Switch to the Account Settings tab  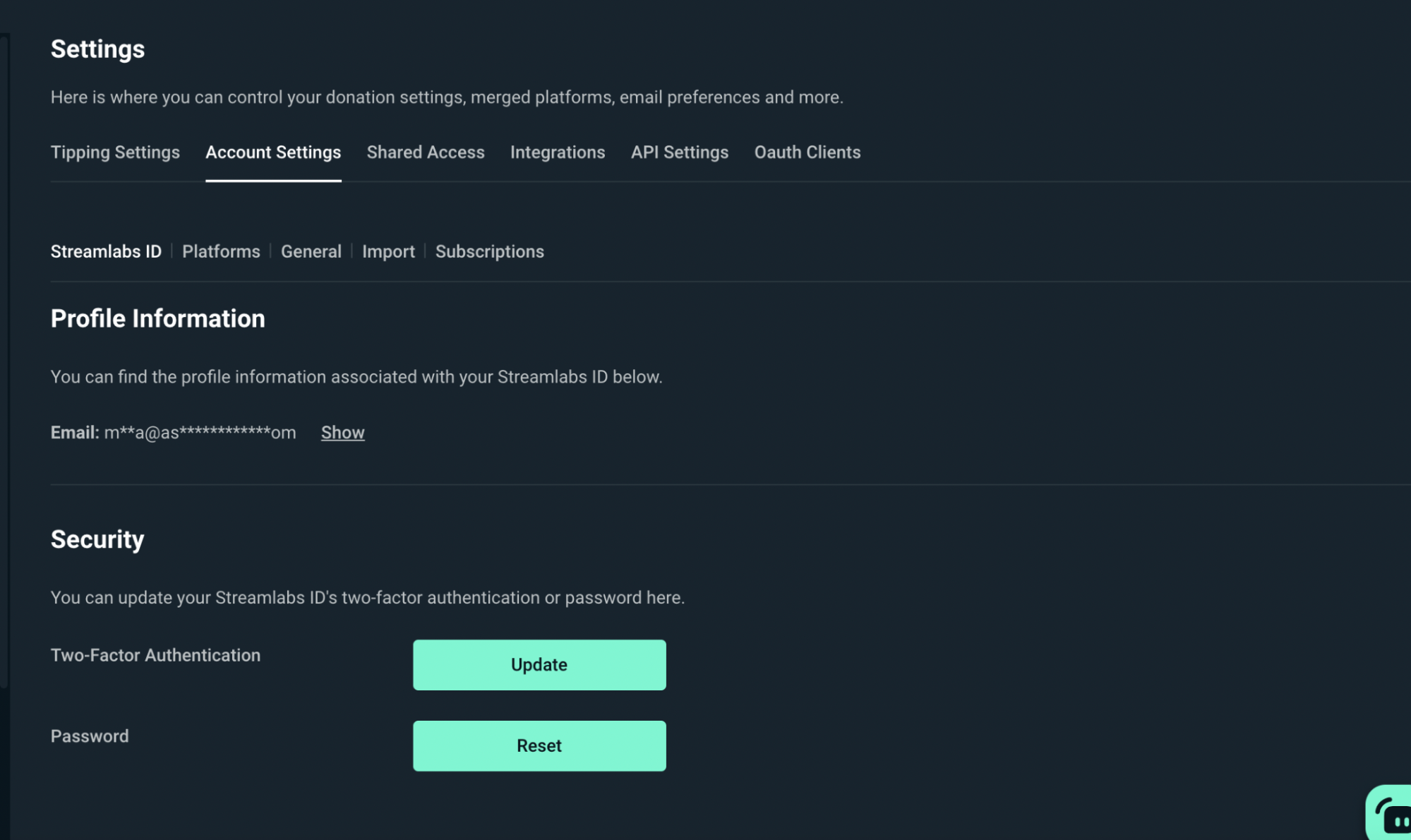click(273, 152)
